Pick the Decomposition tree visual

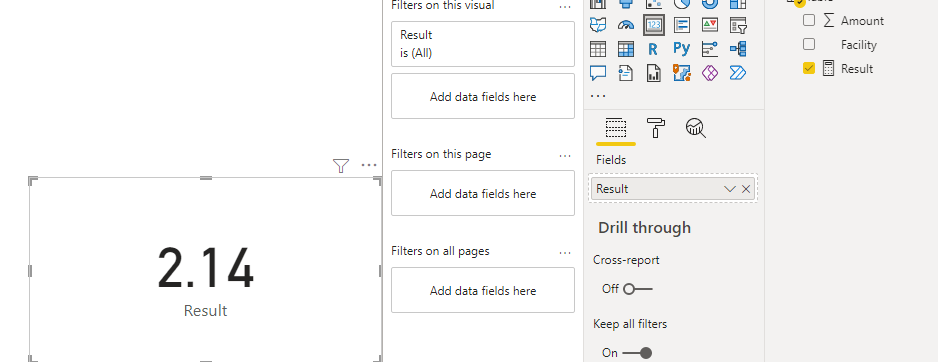(x=738, y=48)
